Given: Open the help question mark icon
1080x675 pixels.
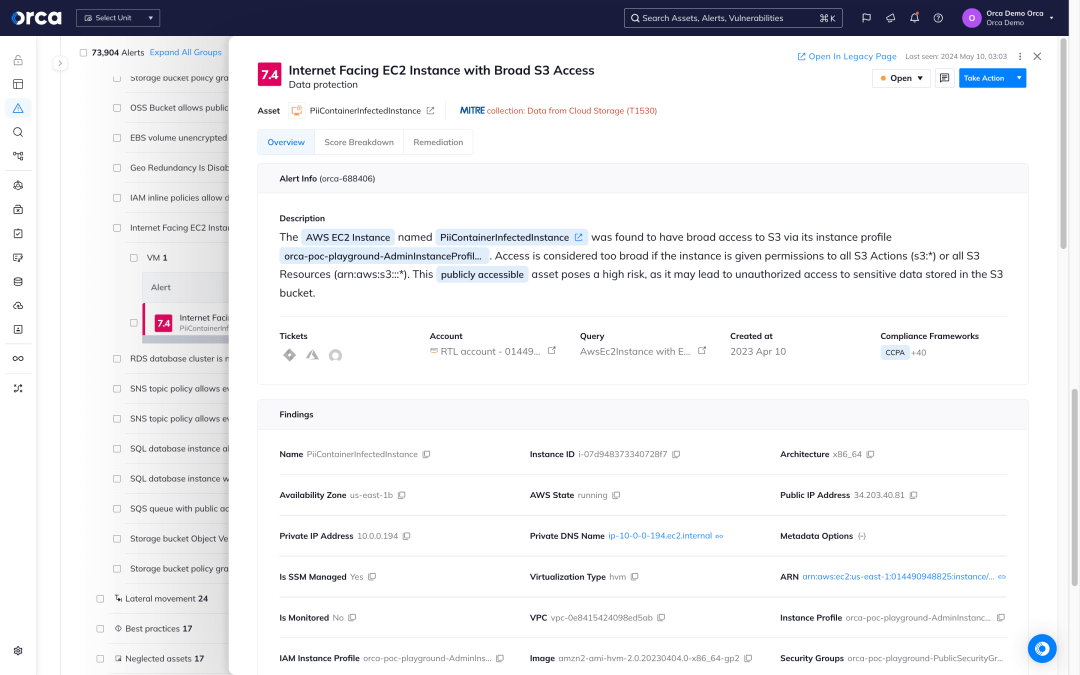Looking at the screenshot, I should (x=938, y=18).
